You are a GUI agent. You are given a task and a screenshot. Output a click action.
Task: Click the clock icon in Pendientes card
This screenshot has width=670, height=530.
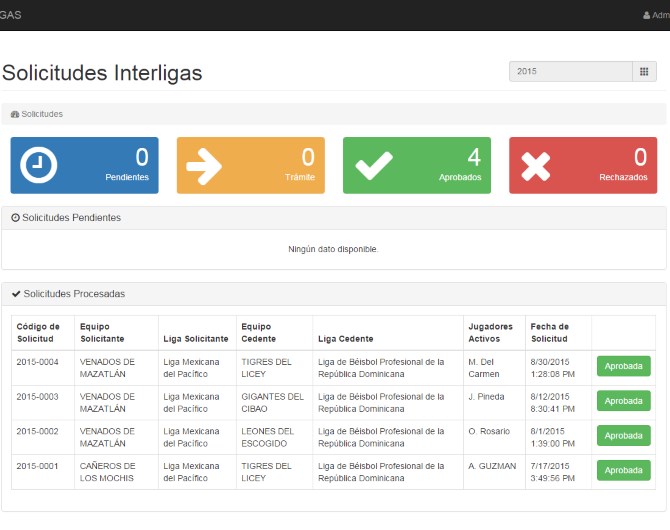[38, 165]
